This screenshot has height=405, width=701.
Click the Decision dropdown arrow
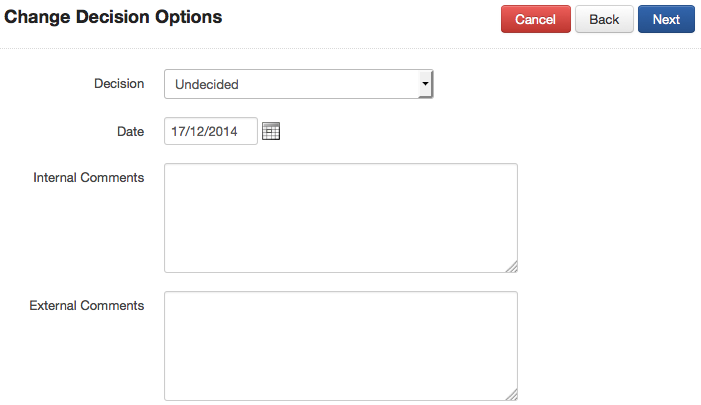426,85
